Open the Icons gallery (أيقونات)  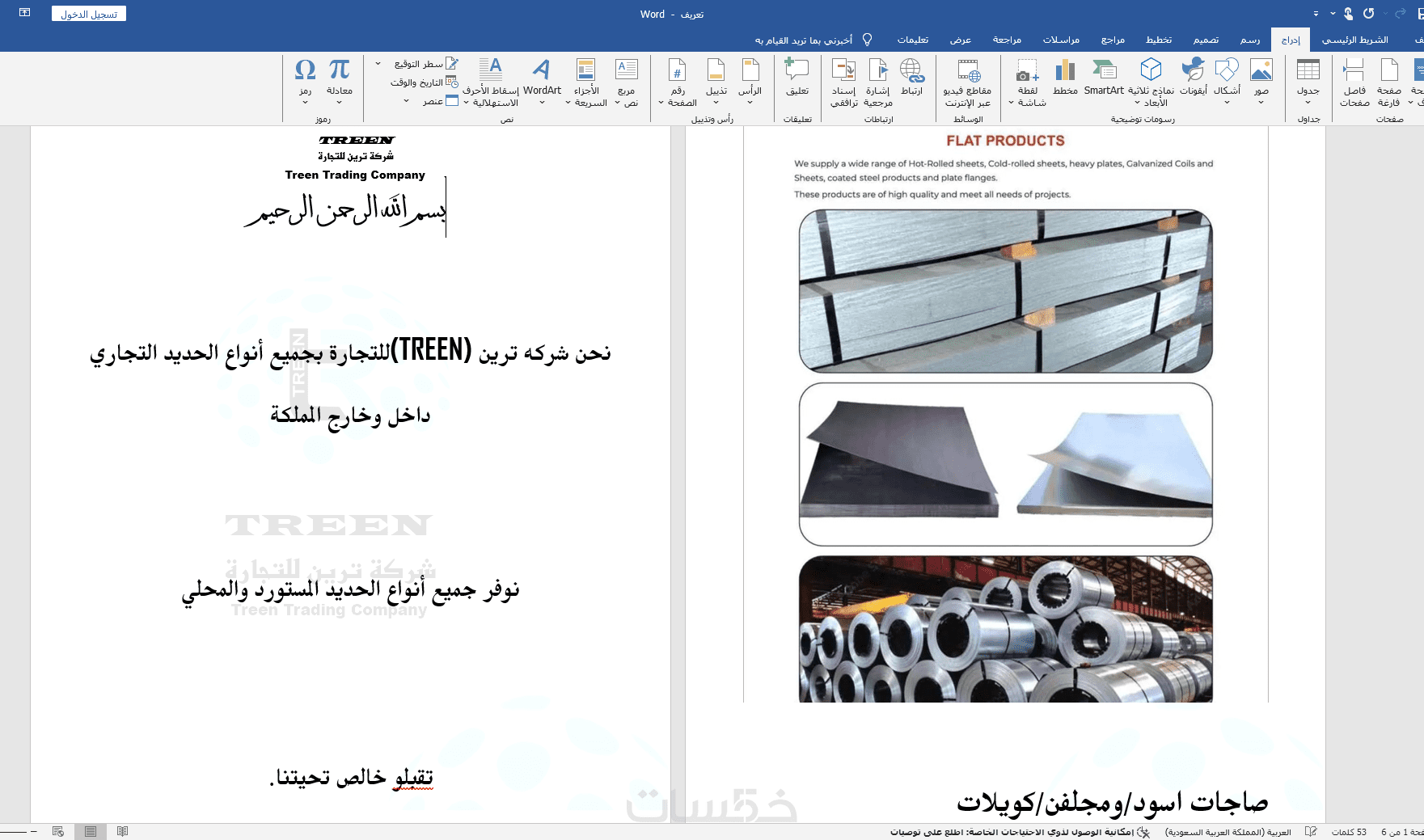click(1193, 78)
